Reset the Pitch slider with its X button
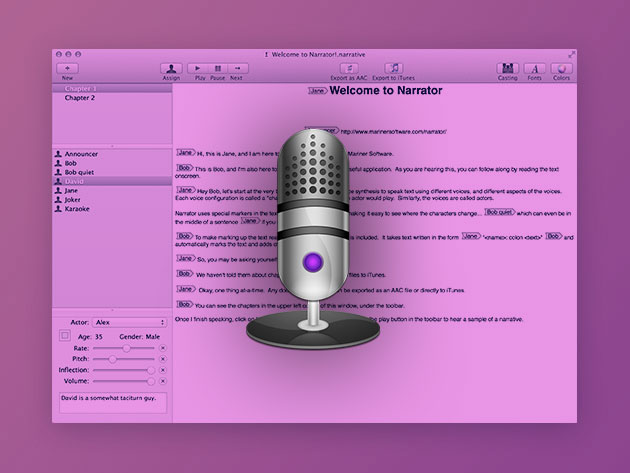The image size is (630, 473). pyautogui.click(x=163, y=359)
